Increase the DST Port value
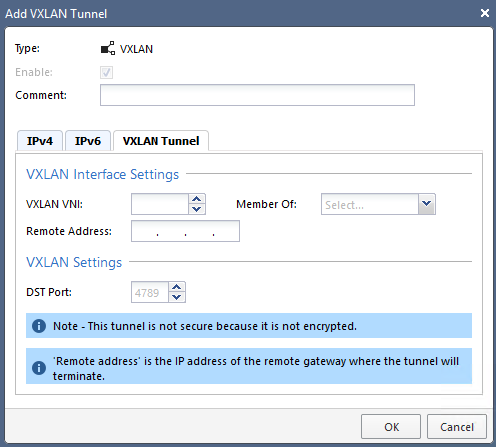Image resolution: width=496 pixels, height=447 pixels. pyautogui.click(x=177, y=287)
